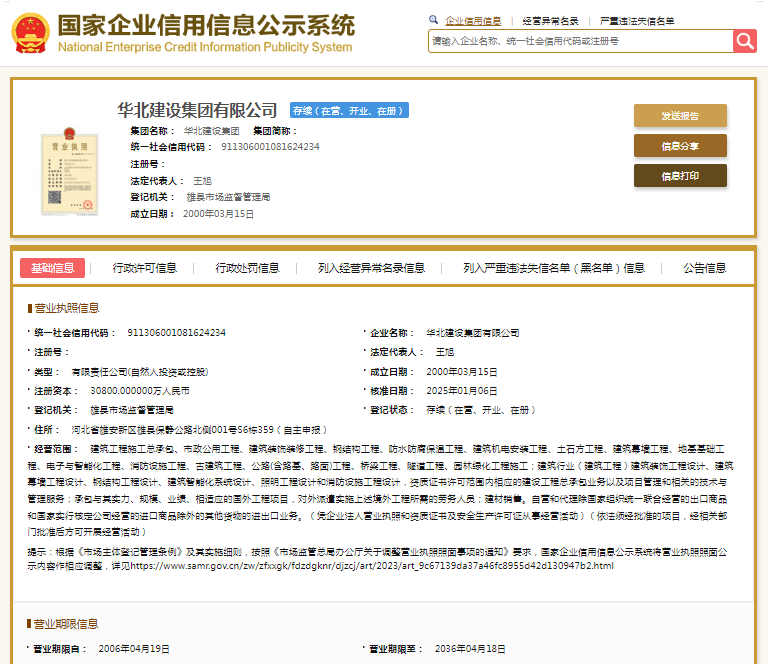The height and width of the screenshot is (664, 768).
Task: Open the business license thumbnail image
Action: (x=69, y=171)
